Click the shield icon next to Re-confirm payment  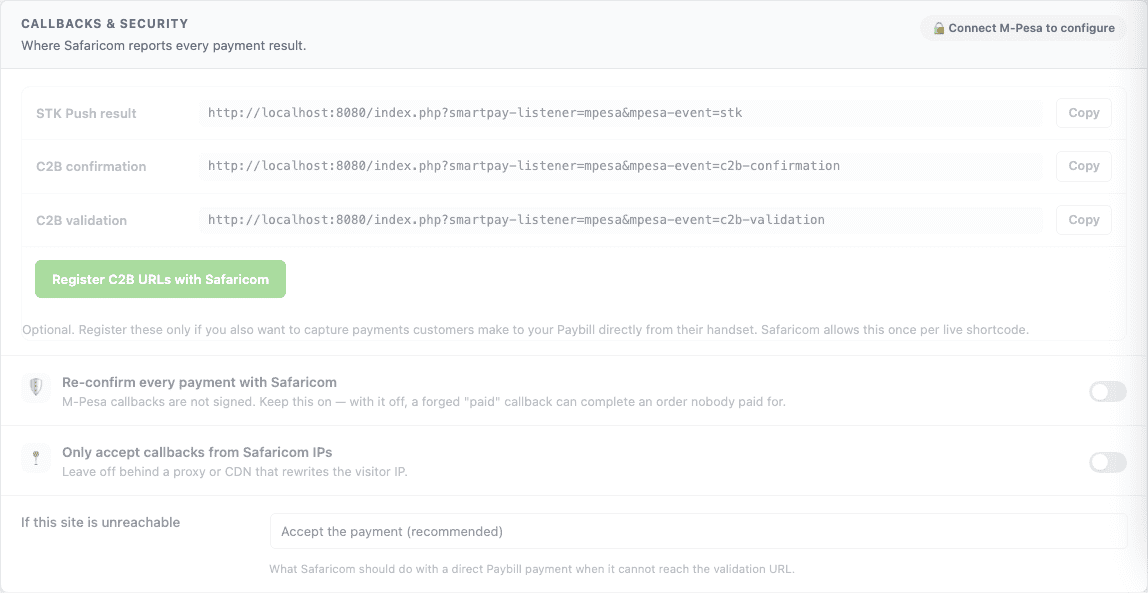tap(36, 387)
